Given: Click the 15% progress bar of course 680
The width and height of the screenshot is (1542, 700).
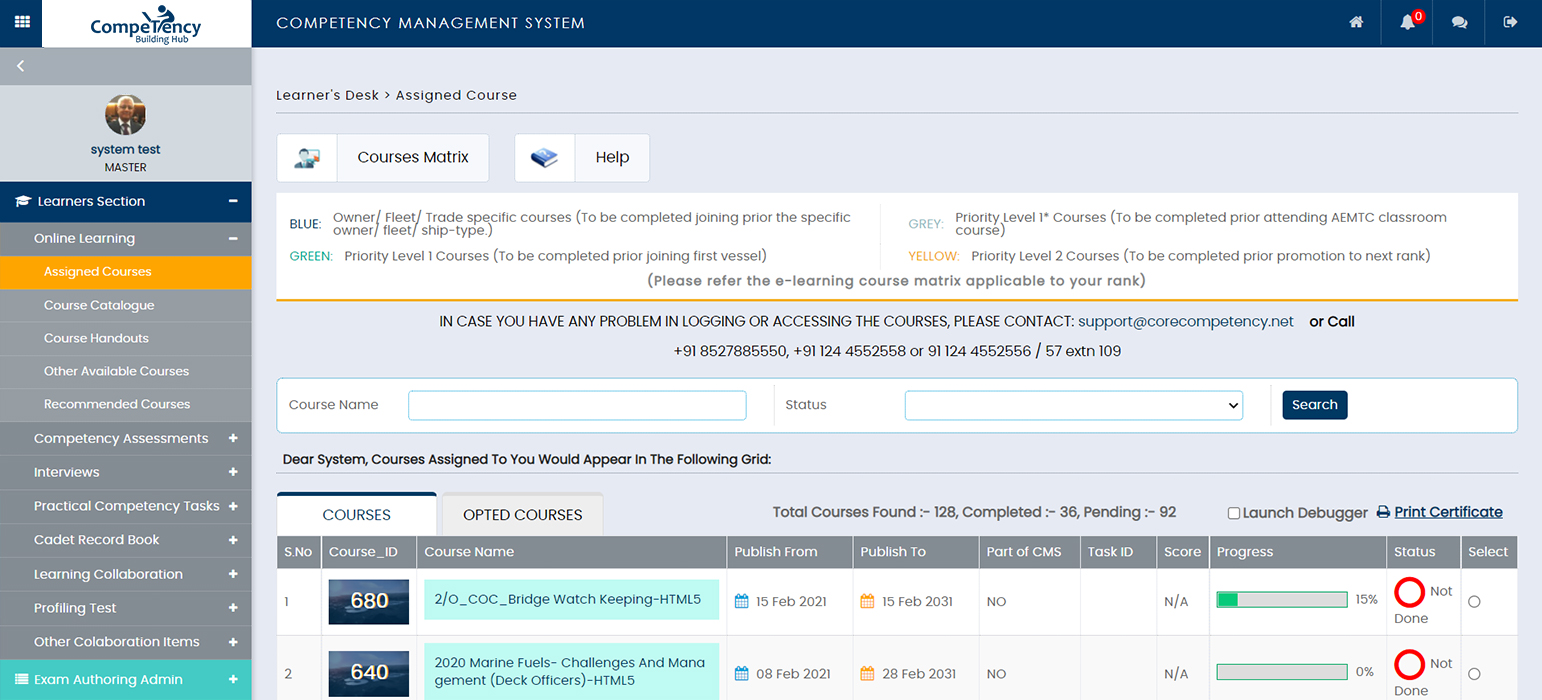Looking at the screenshot, I should [x=1282, y=598].
